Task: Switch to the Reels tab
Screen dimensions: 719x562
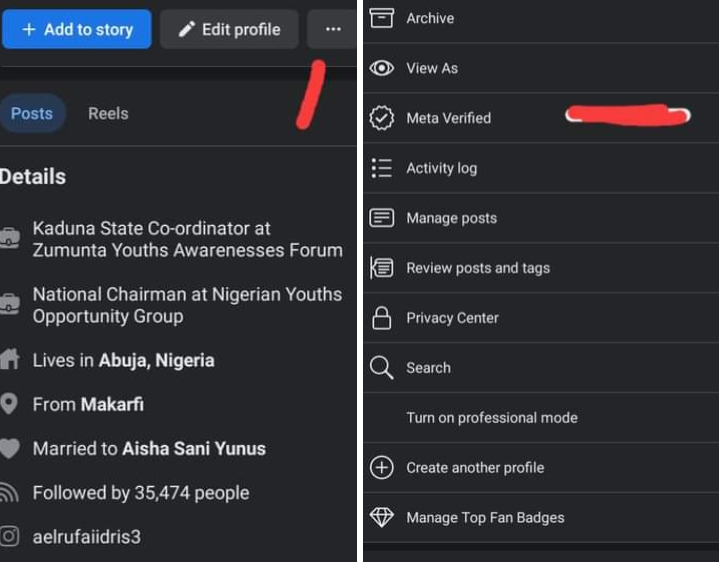Action: [108, 114]
